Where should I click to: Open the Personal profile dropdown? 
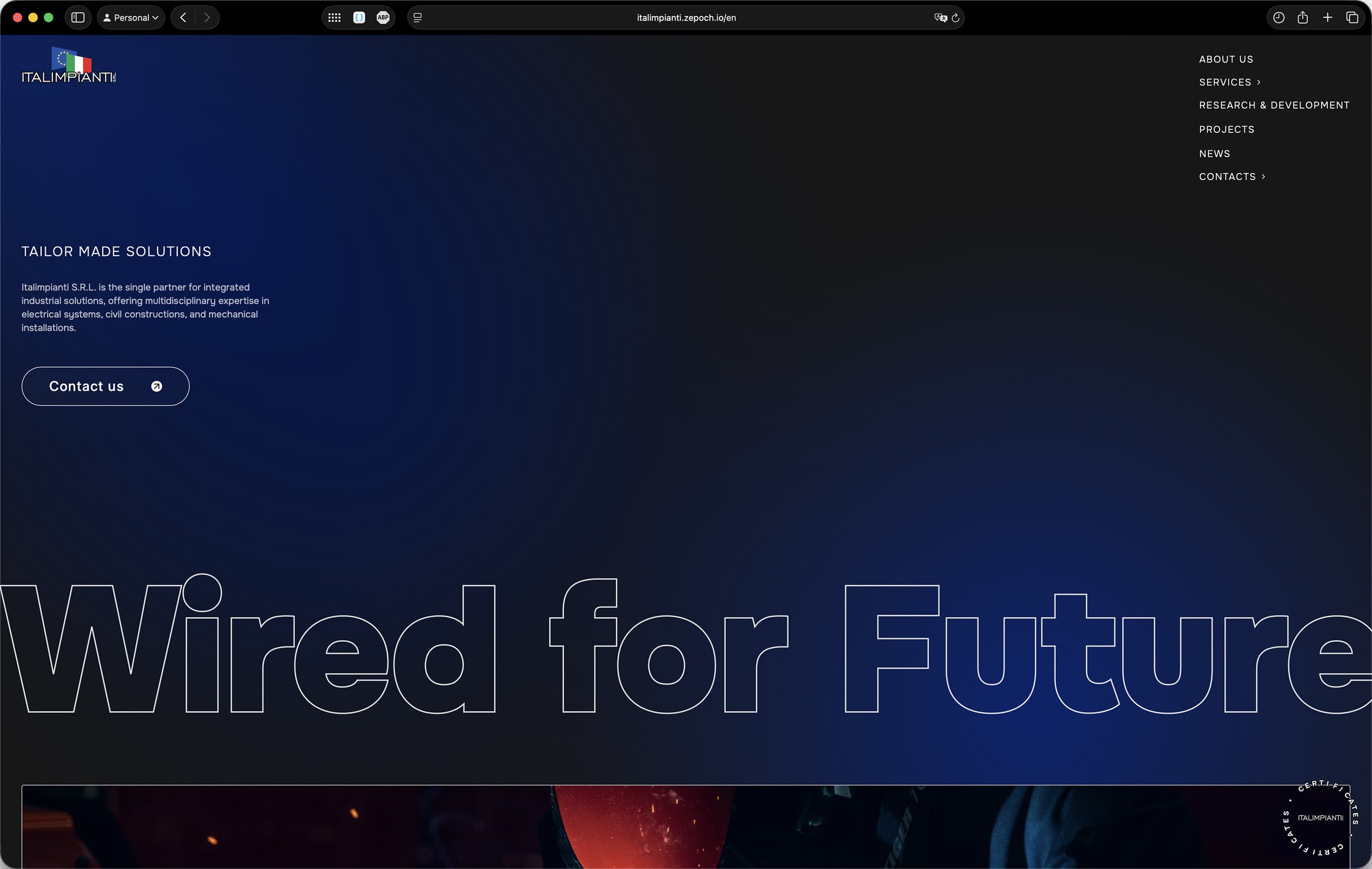(131, 18)
